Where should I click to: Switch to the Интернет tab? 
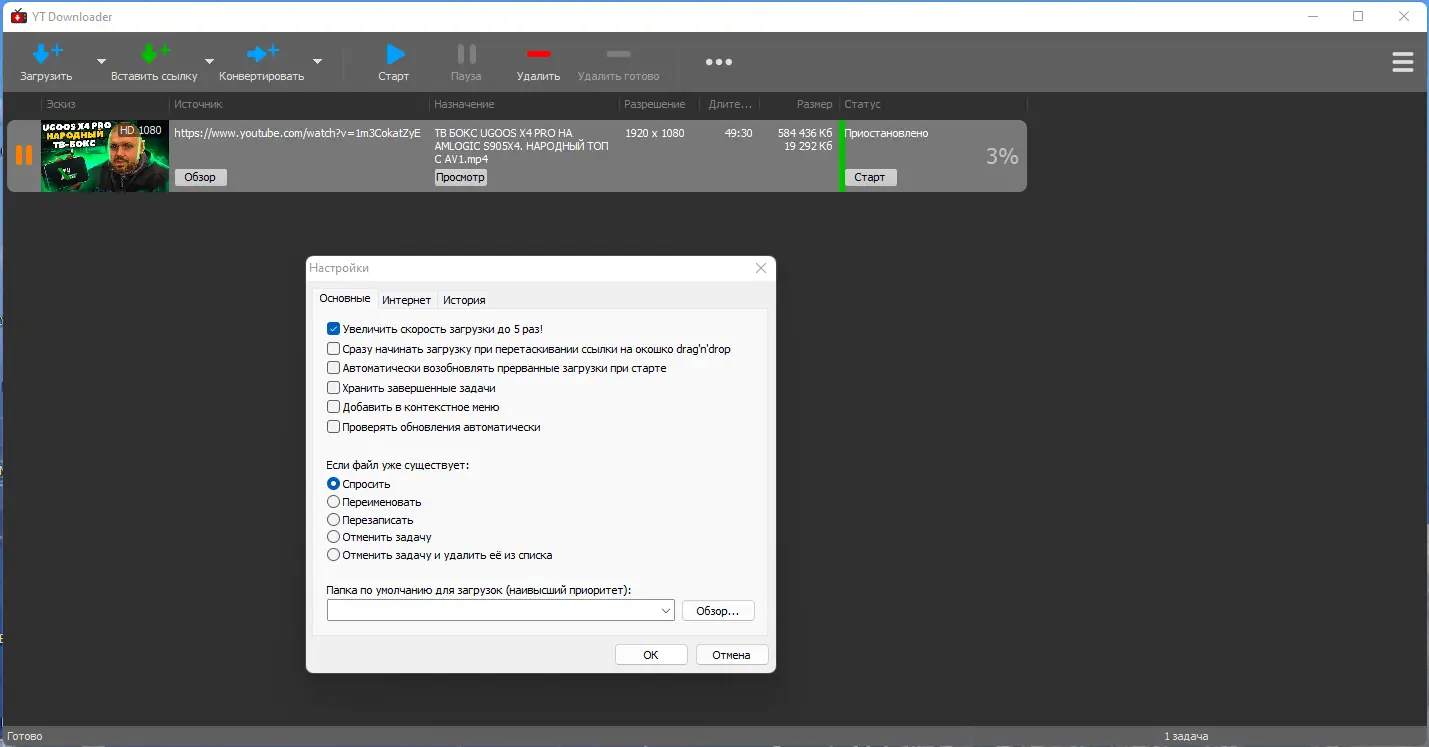407,300
